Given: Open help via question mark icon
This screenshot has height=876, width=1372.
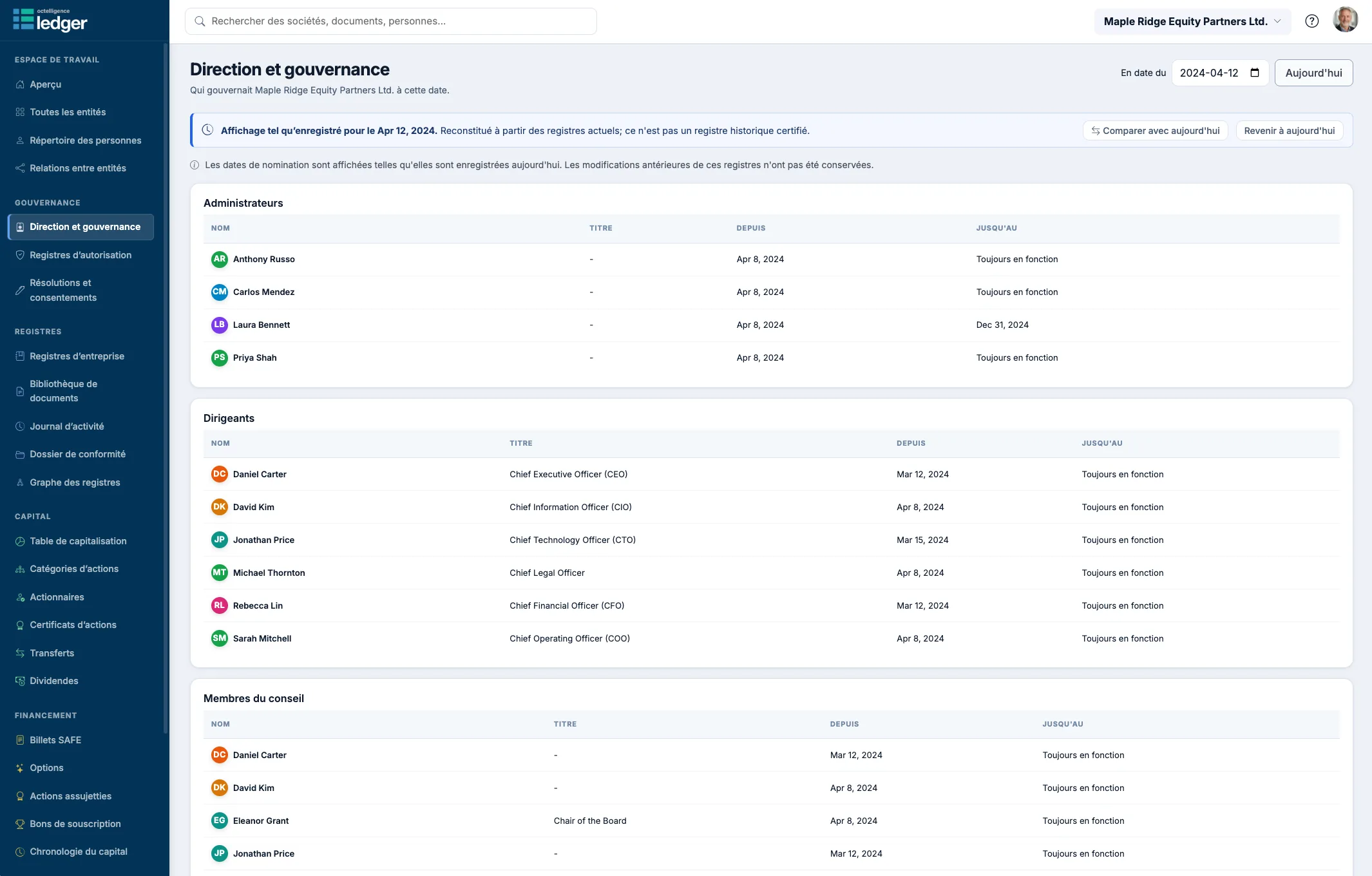Looking at the screenshot, I should (1311, 21).
